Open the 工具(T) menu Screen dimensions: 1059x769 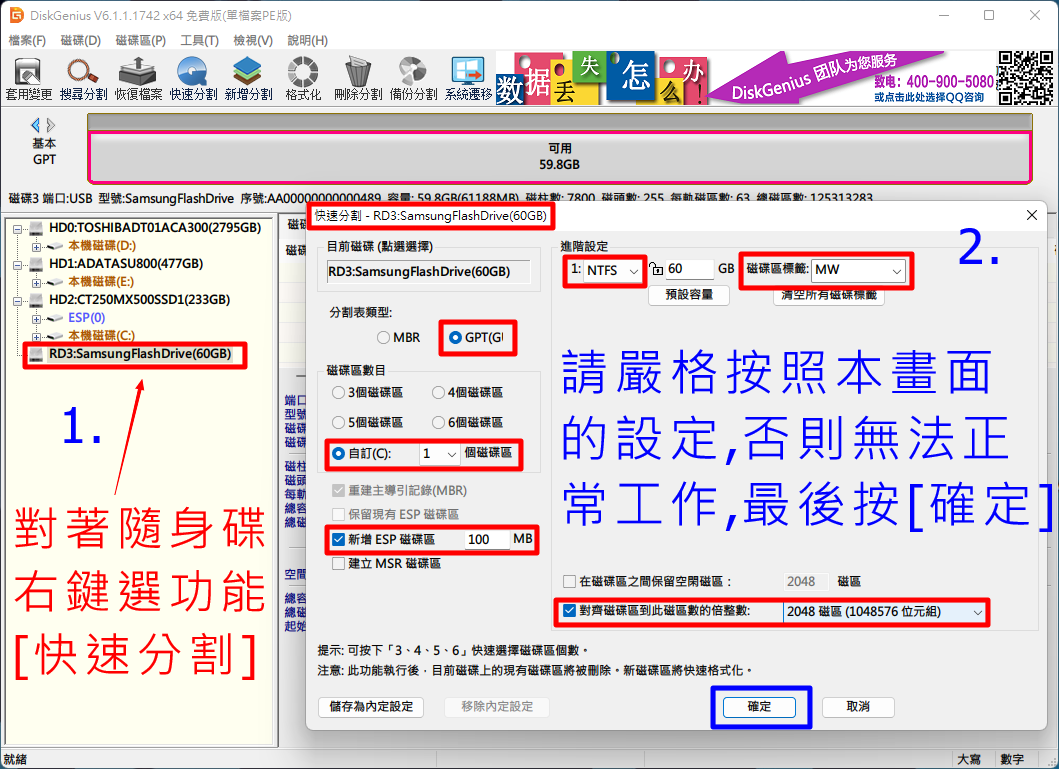point(199,40)
